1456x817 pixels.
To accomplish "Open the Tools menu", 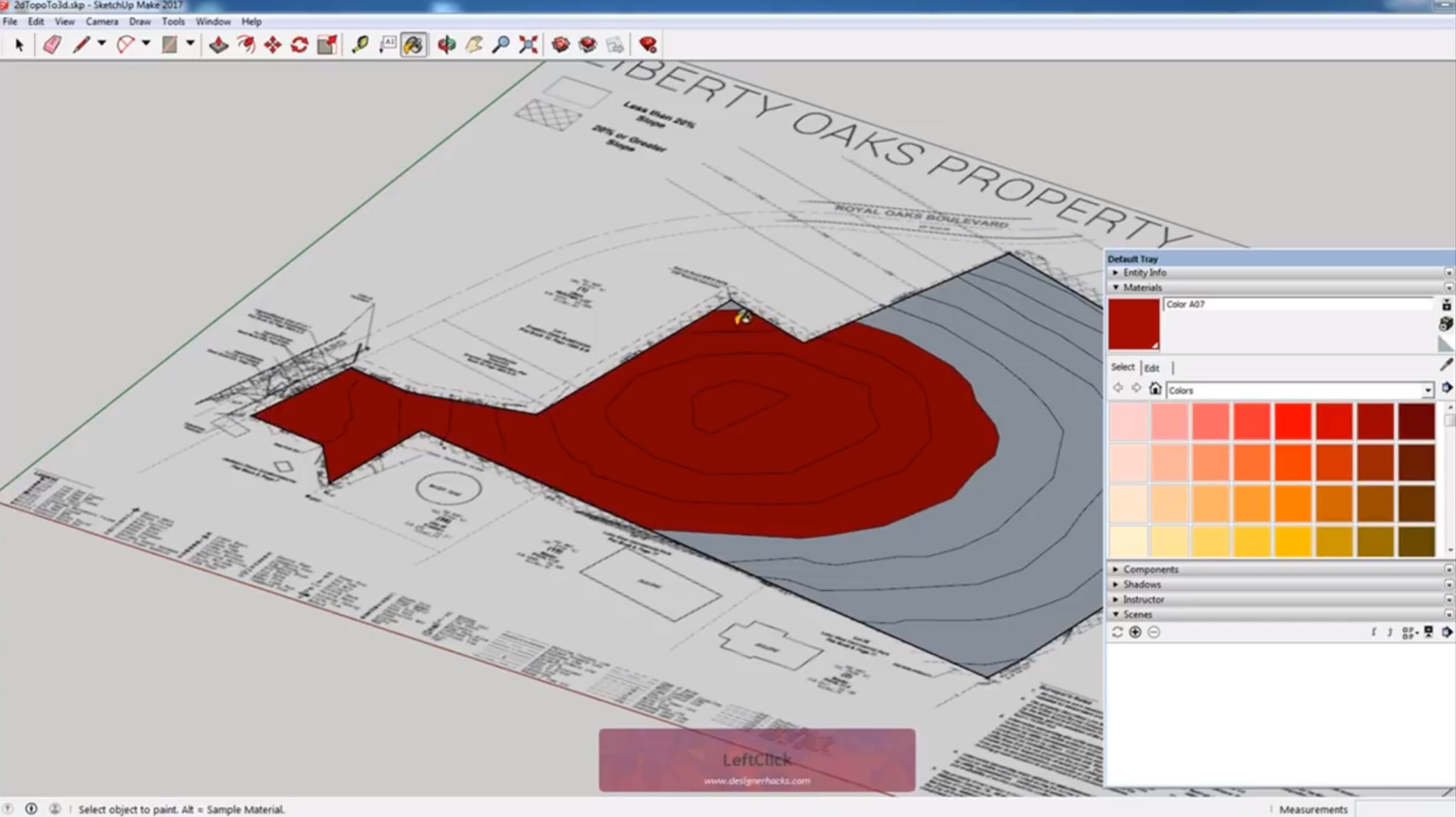I will (x=173, y=22).
